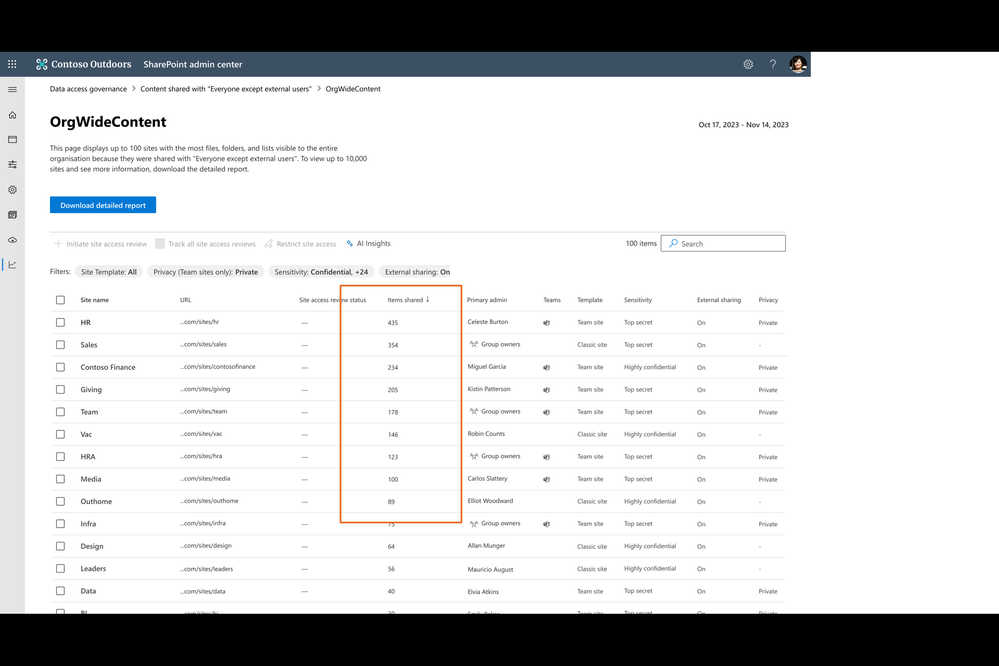Open the Contoso Finance site name

(108, 368)
